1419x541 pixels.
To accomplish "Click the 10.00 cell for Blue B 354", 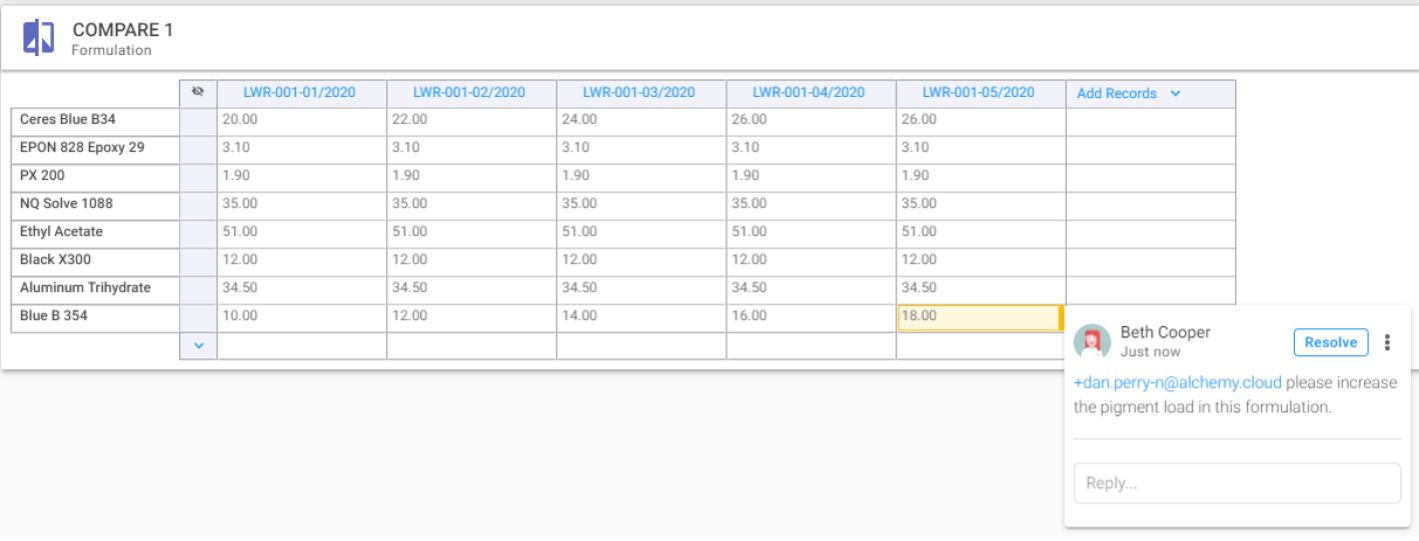I will [302, 316].
